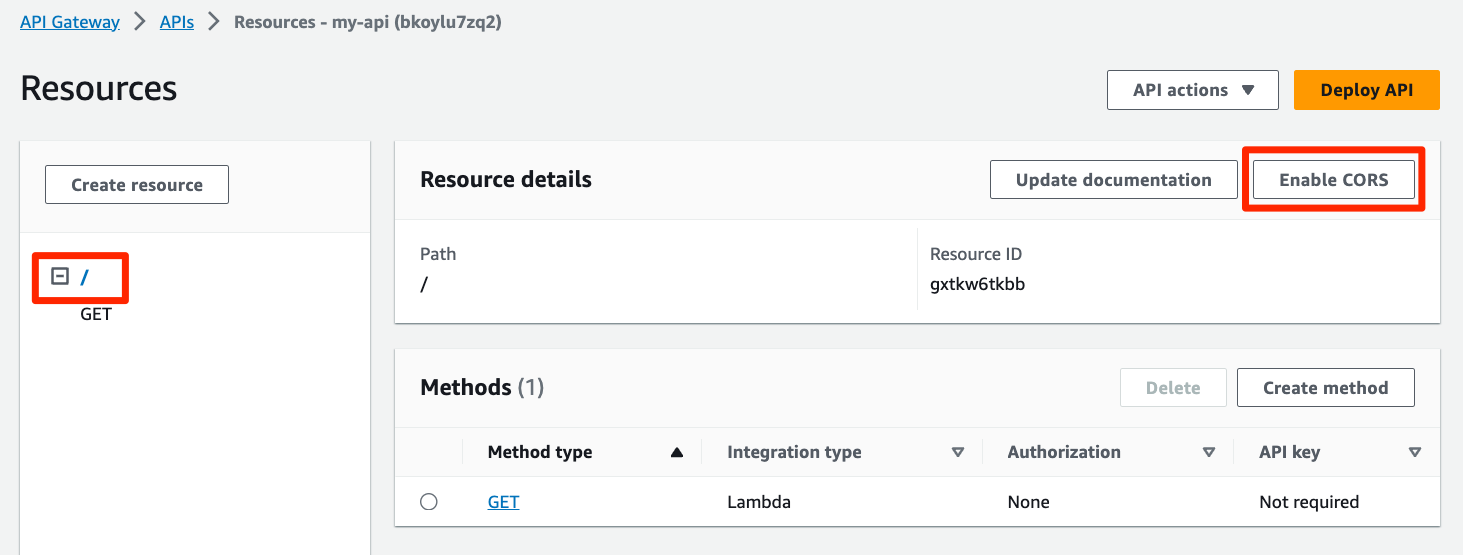Select GET method in resource tree

pyautogui.click(x=96, y=314)
